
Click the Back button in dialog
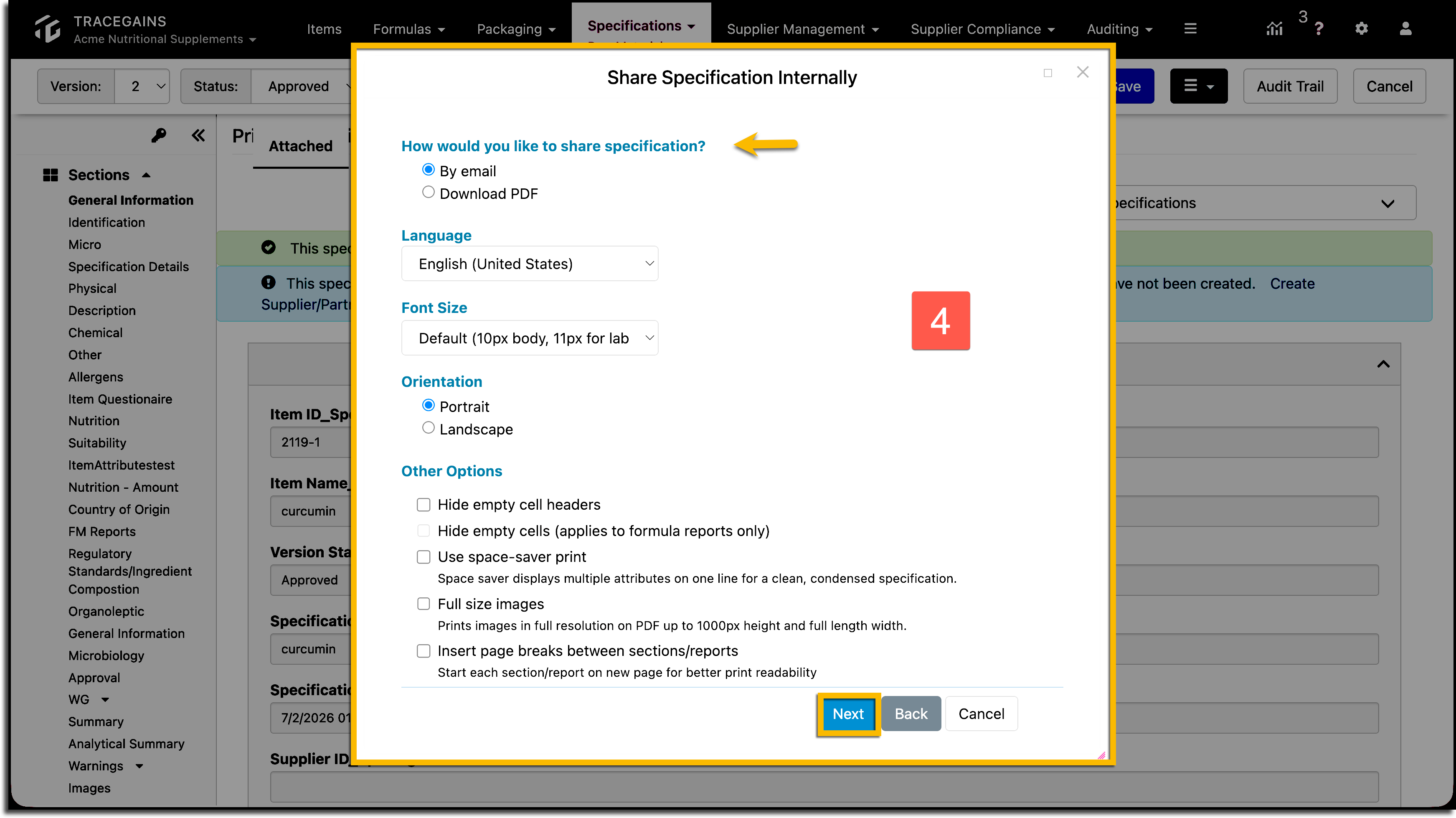(911, 714)
